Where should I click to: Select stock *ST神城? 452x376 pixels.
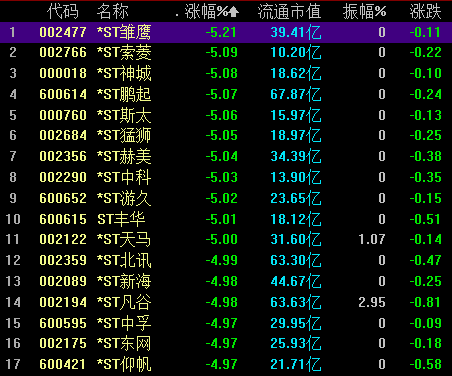pos(124,73)
